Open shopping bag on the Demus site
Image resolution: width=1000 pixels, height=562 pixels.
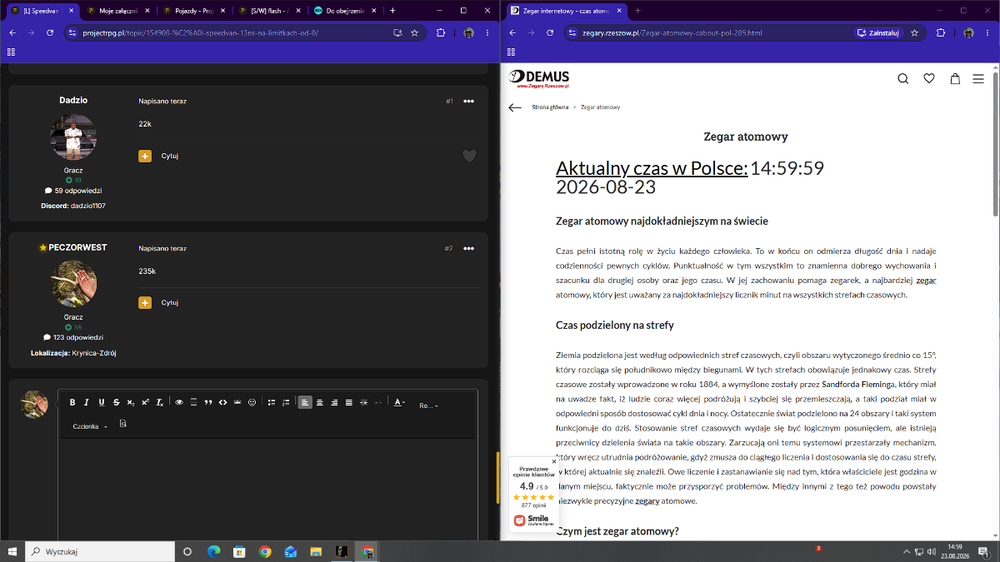955,78
